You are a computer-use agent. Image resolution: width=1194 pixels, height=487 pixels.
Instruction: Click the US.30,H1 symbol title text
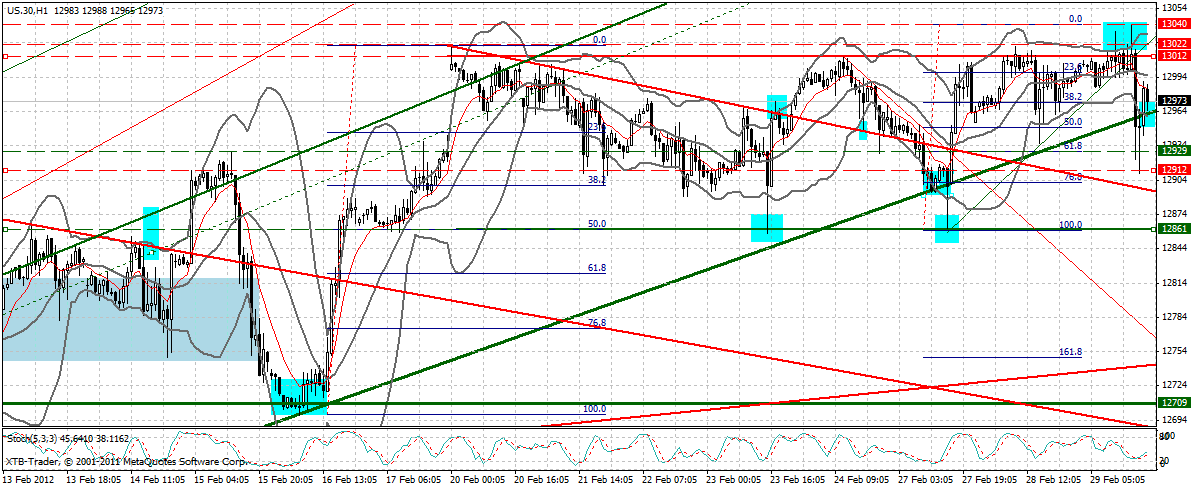(x=29, y=11)
